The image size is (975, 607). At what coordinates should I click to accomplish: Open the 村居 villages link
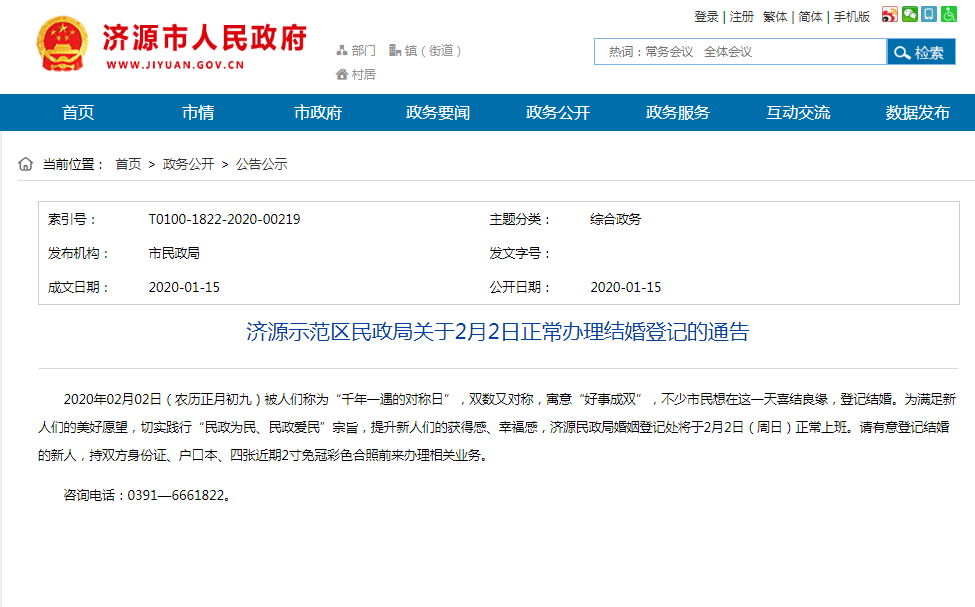click(x=356, y=74)
